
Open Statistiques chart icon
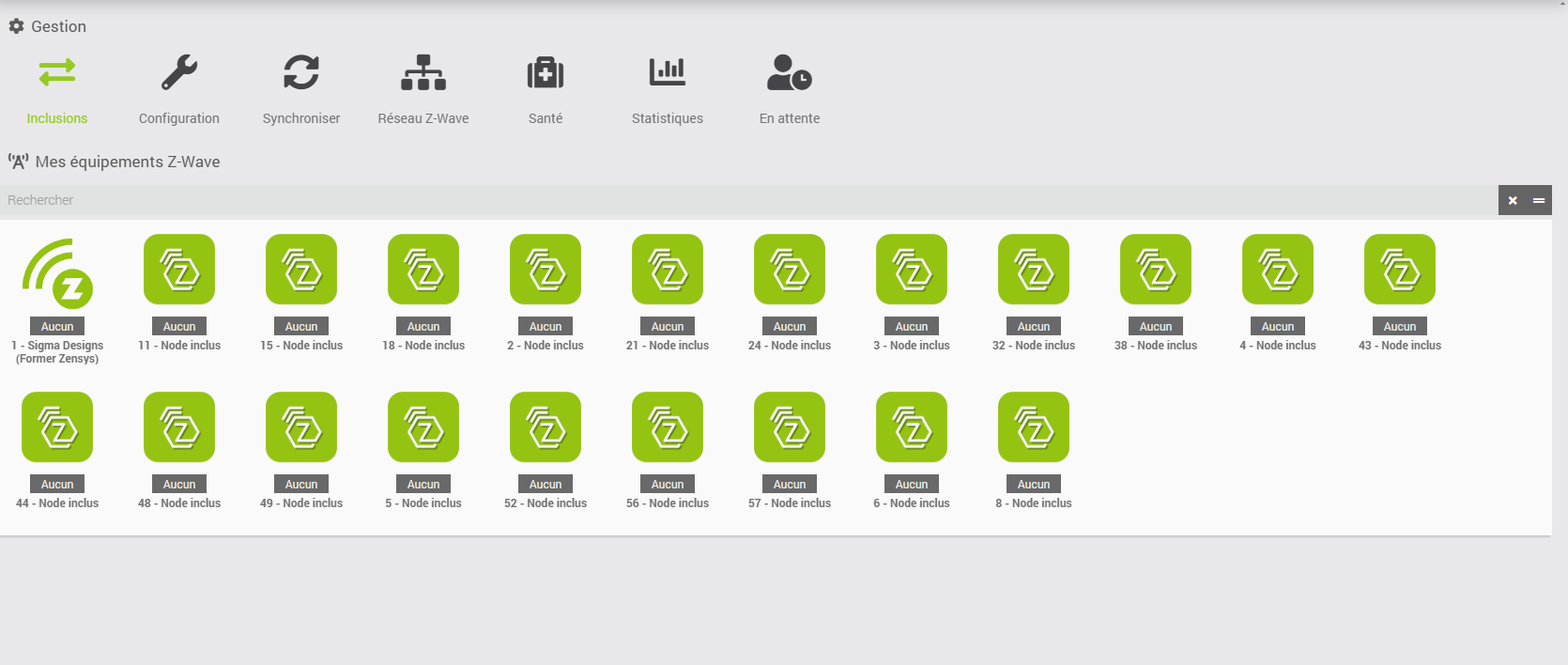[668, 71]
